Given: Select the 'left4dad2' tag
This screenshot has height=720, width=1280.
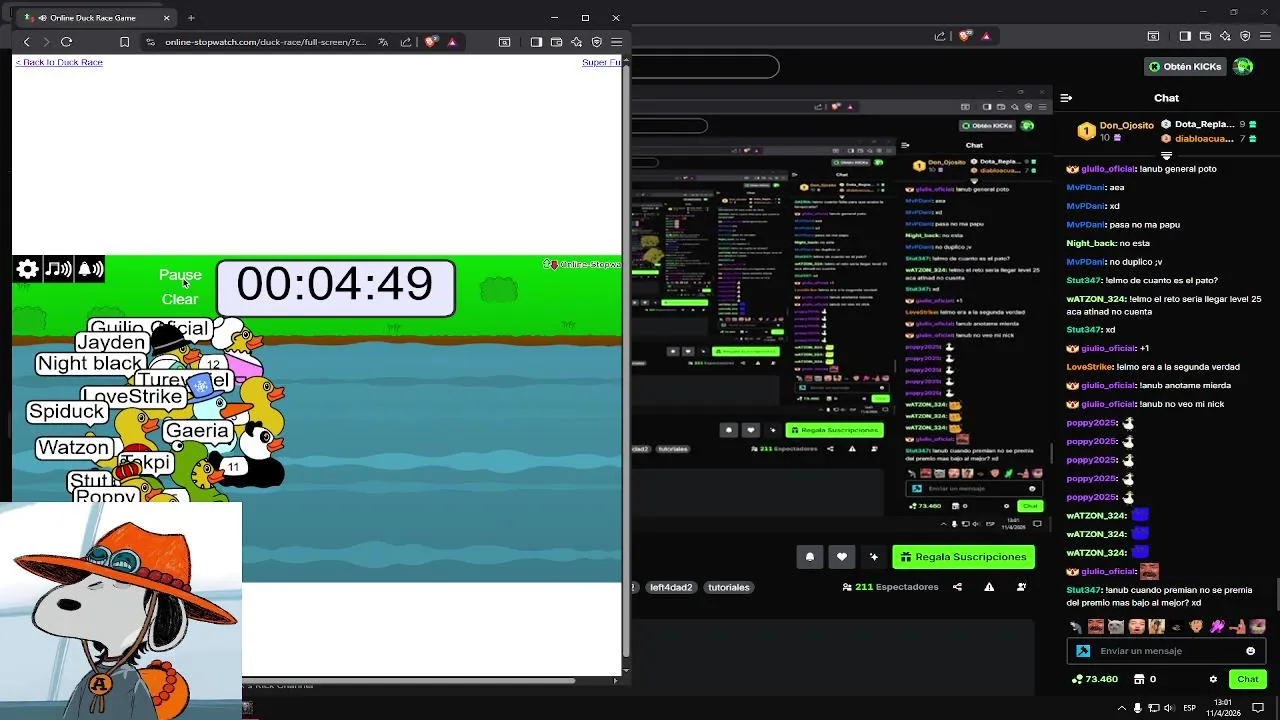Looking at the screenshot, I should (671, 587).
